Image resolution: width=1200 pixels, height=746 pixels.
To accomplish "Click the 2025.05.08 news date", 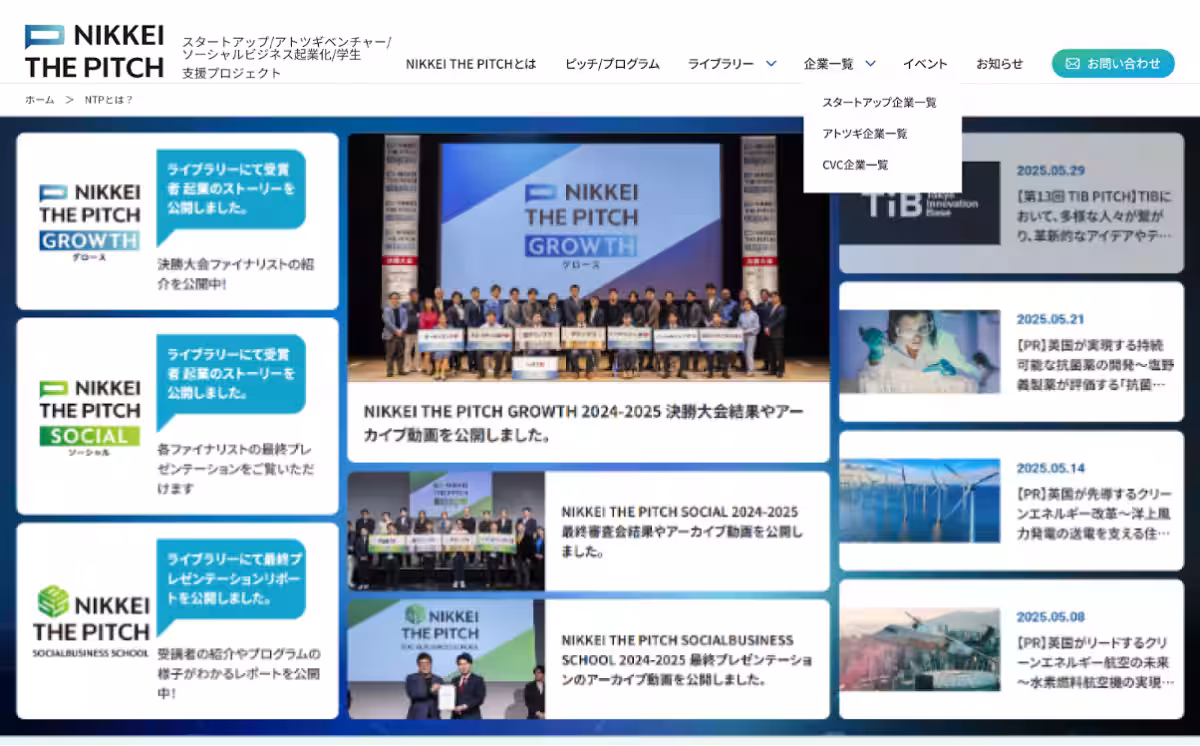I will 1051,617.
